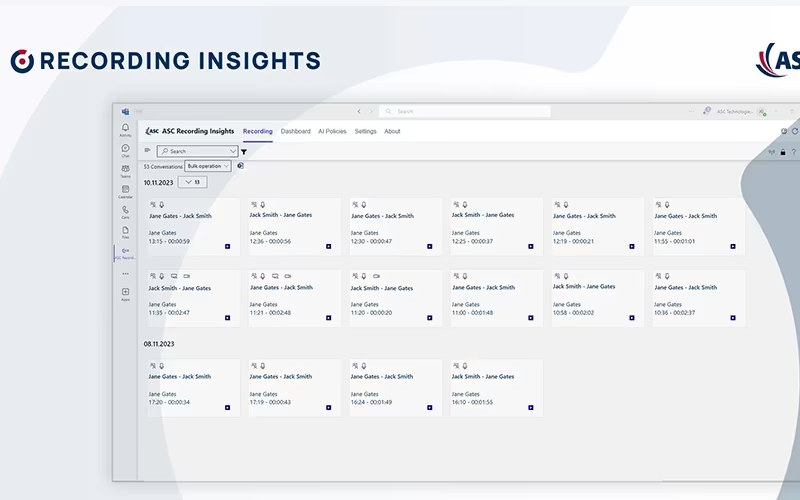The width and height of the screenshot is (800, 500).
Task: Open Calls in the Teams sidebar
Action: pyautogui.click(x=125, y=212)
